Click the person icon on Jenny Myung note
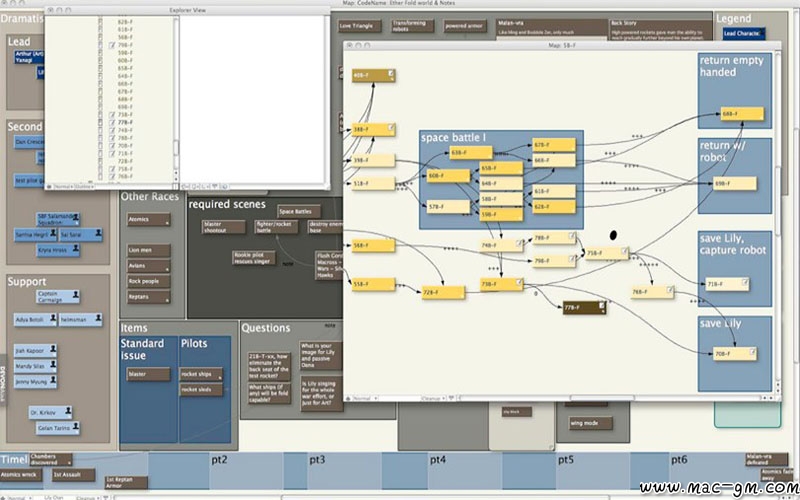 coord(53,380)
